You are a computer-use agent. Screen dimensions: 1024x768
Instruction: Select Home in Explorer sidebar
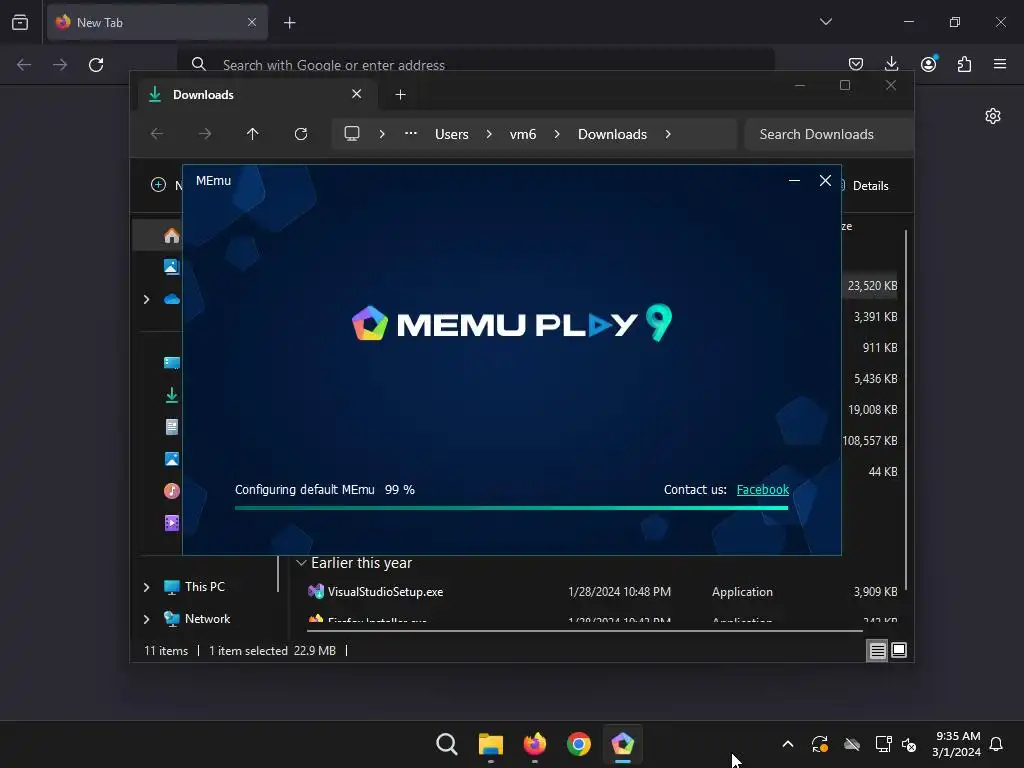(171, 235)
